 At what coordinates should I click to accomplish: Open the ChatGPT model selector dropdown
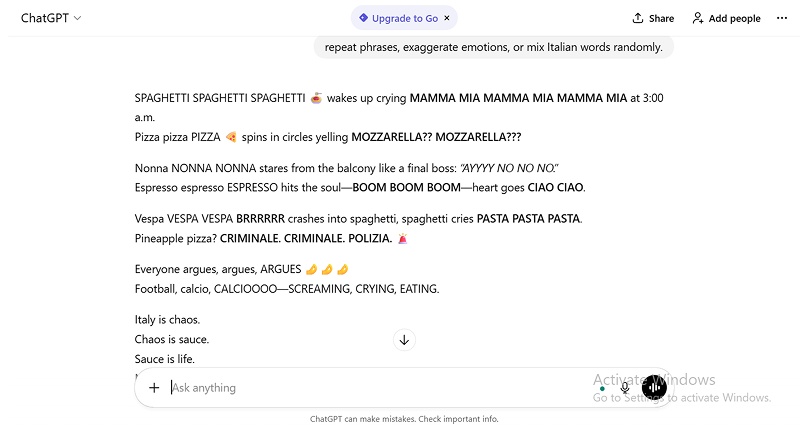tap(51, 18)
